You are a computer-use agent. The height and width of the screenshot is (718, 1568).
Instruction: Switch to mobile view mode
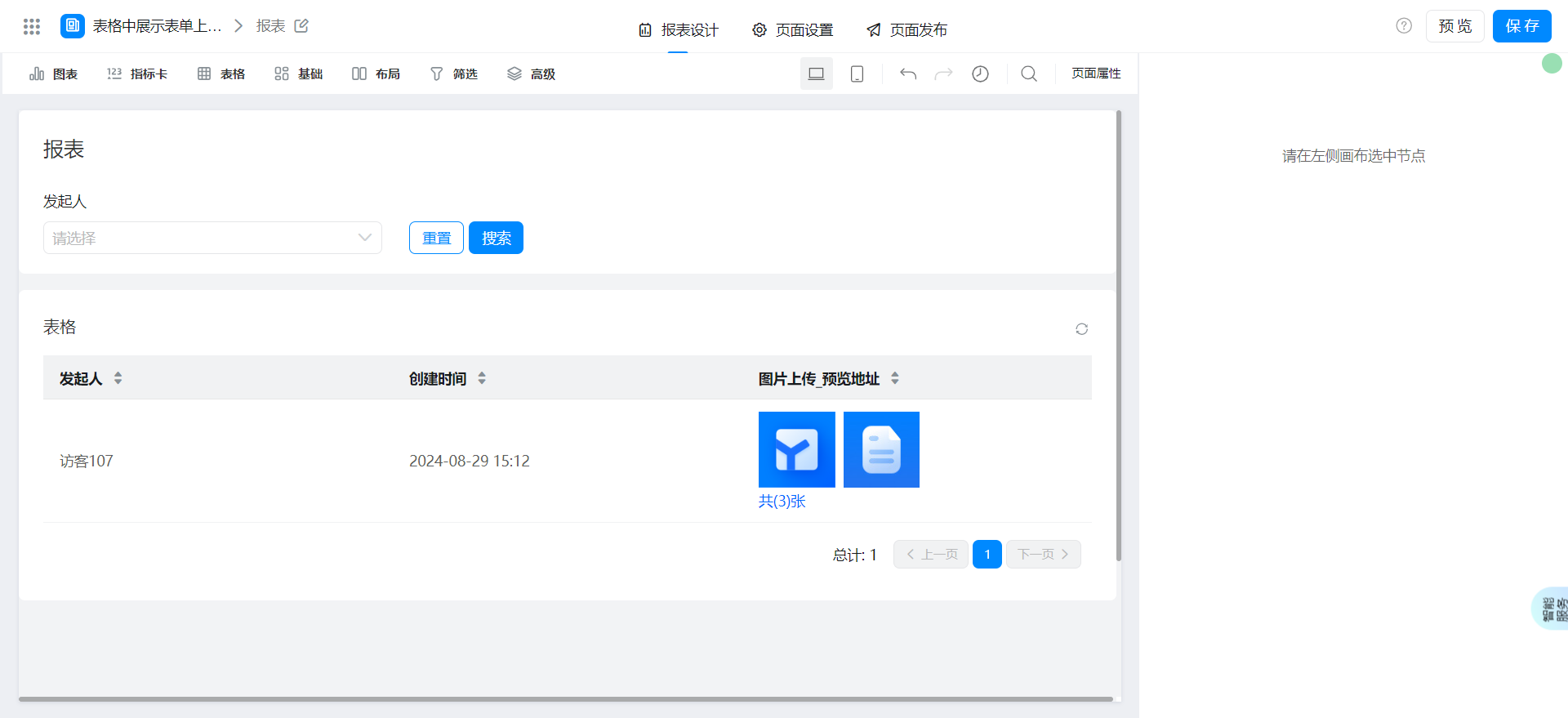click(x=857, y=74)
